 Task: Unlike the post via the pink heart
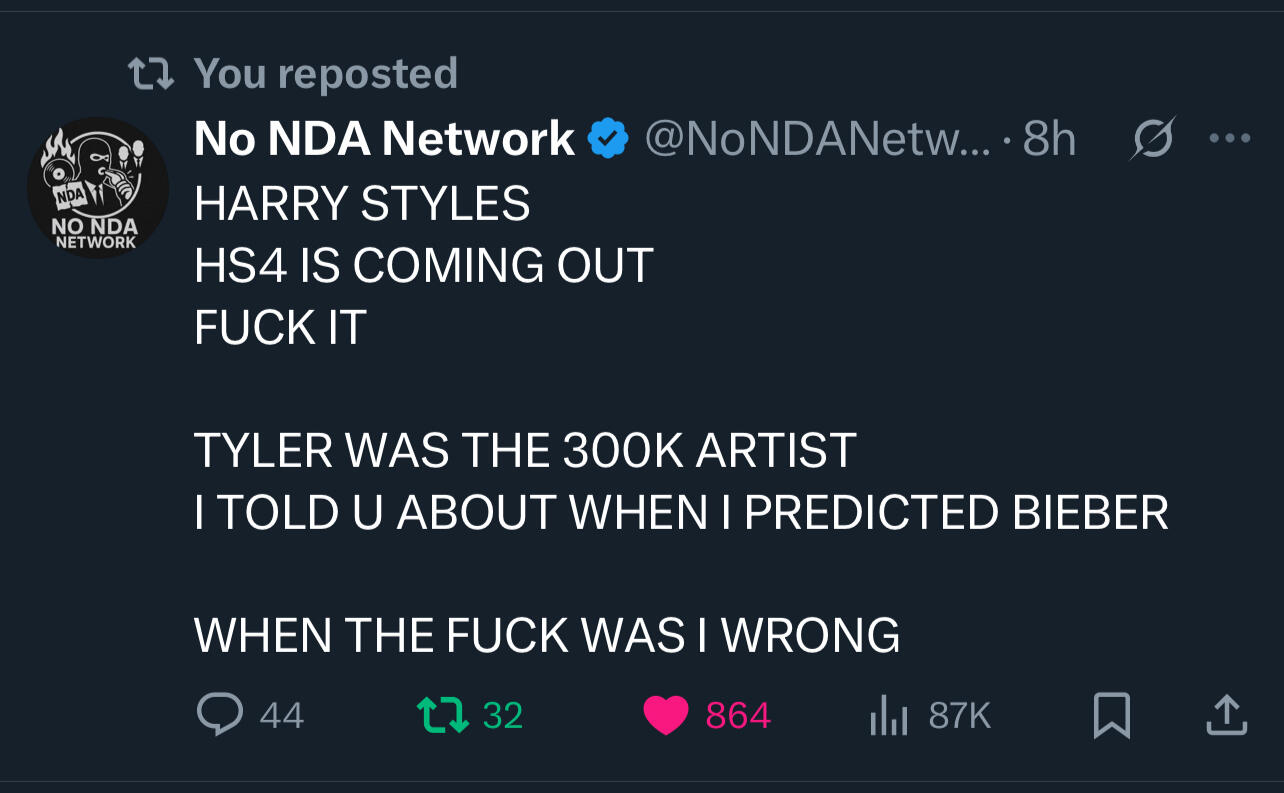tap(667, 715)
